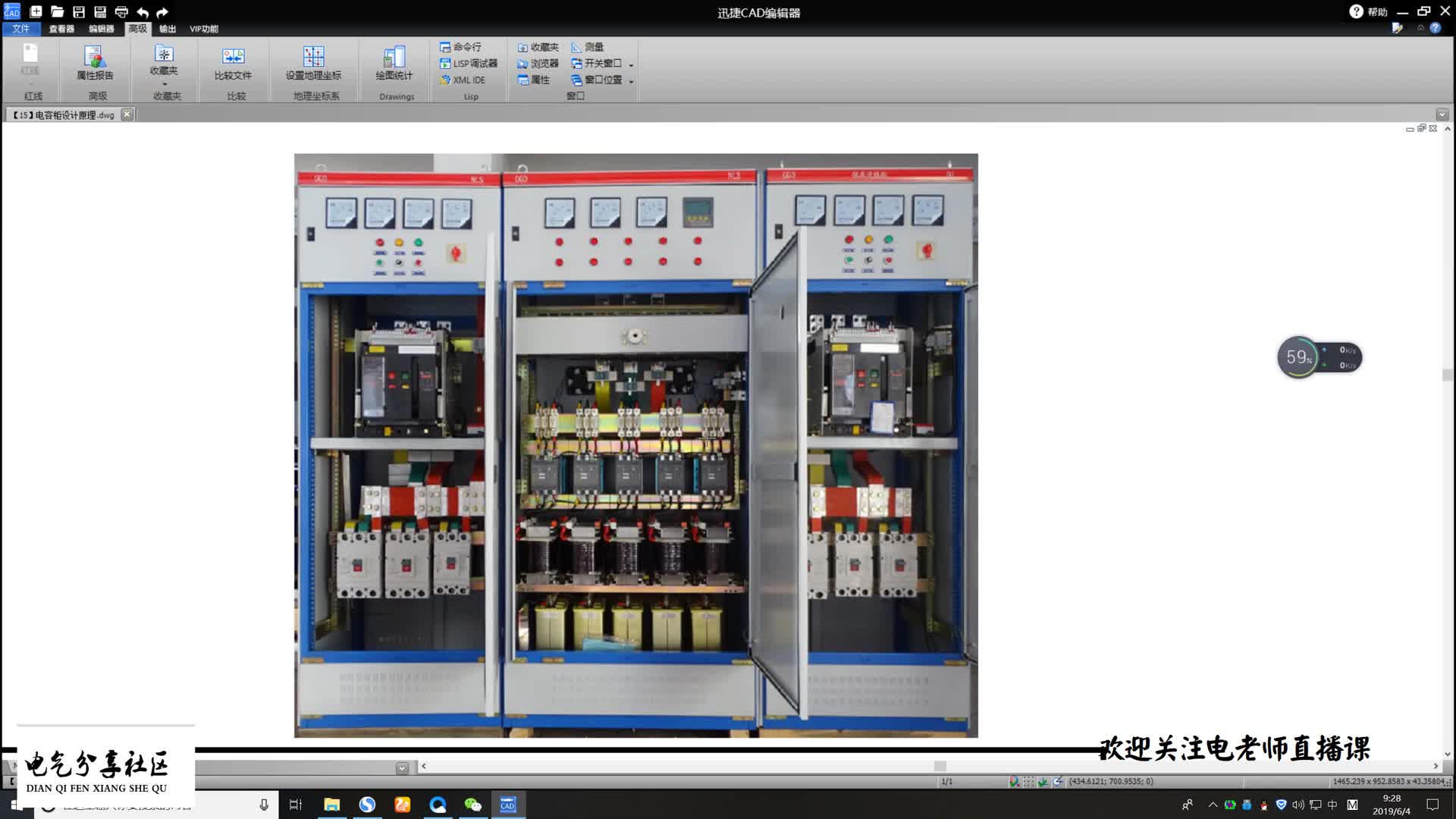This screenshot has height=819, width=1456.
Task: Print the drawing from the quick access toolbar
Action: (x=121, y=12)
